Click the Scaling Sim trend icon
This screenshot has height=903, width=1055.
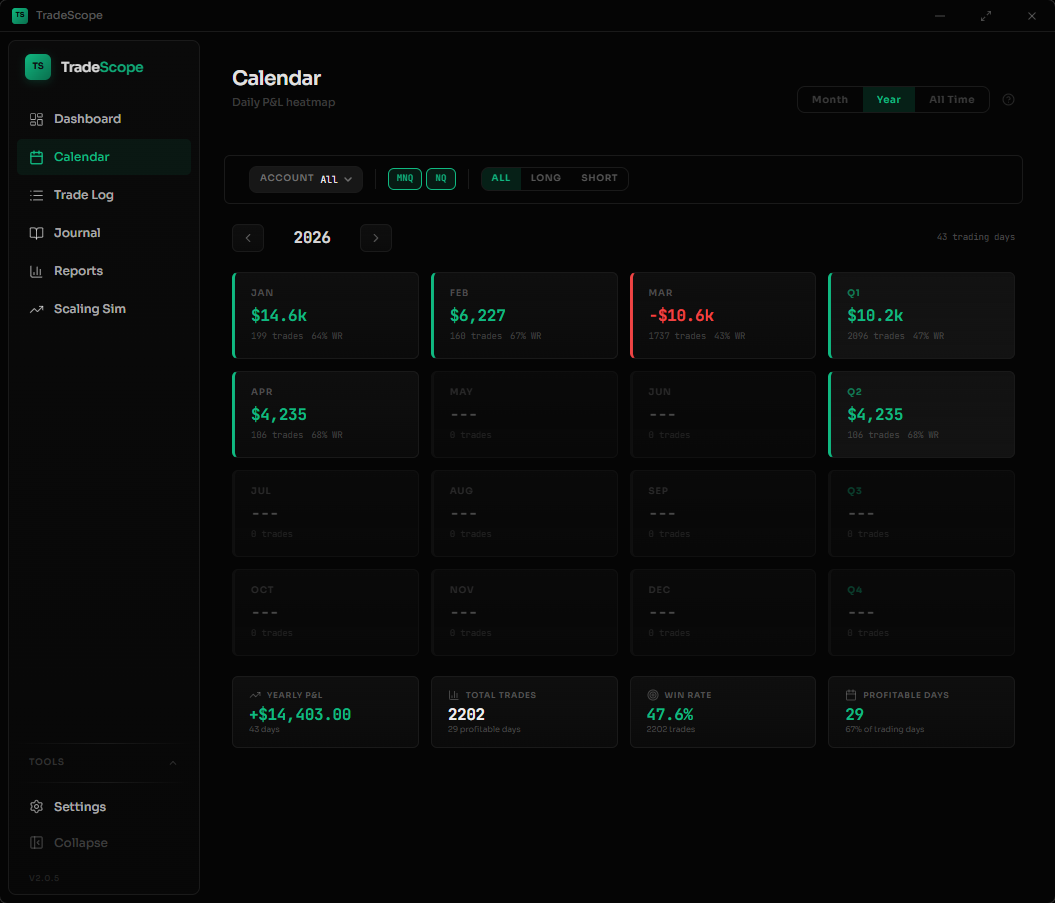pos(37,309)
